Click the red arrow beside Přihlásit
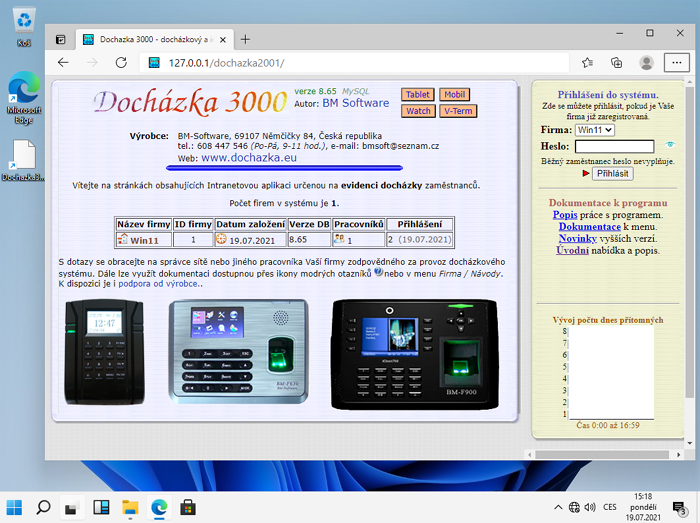The width and height of the screenshot is (700, 523). 586,173
